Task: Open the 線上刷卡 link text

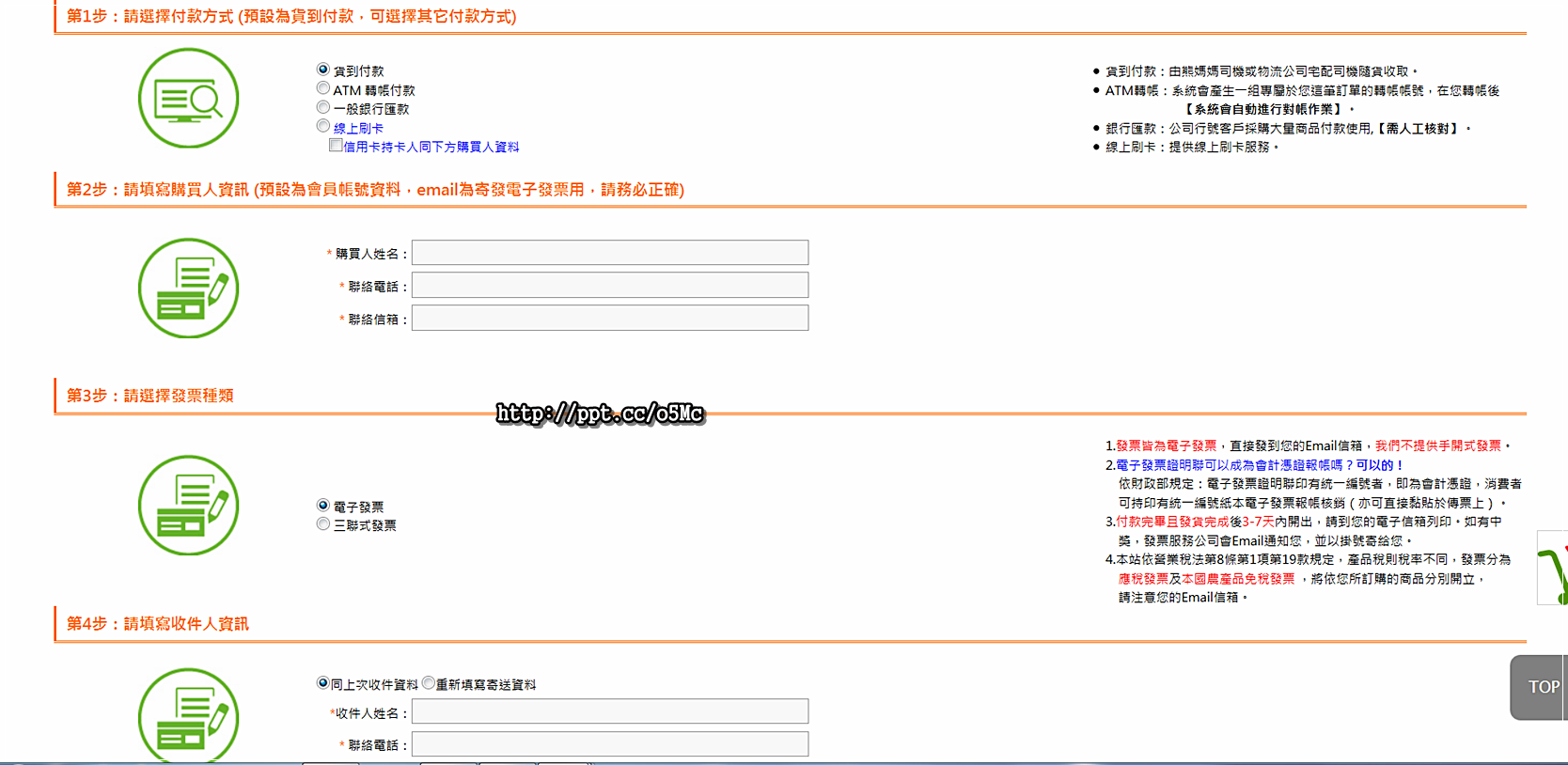Action: pyautogui.click(x=358, y=129)
